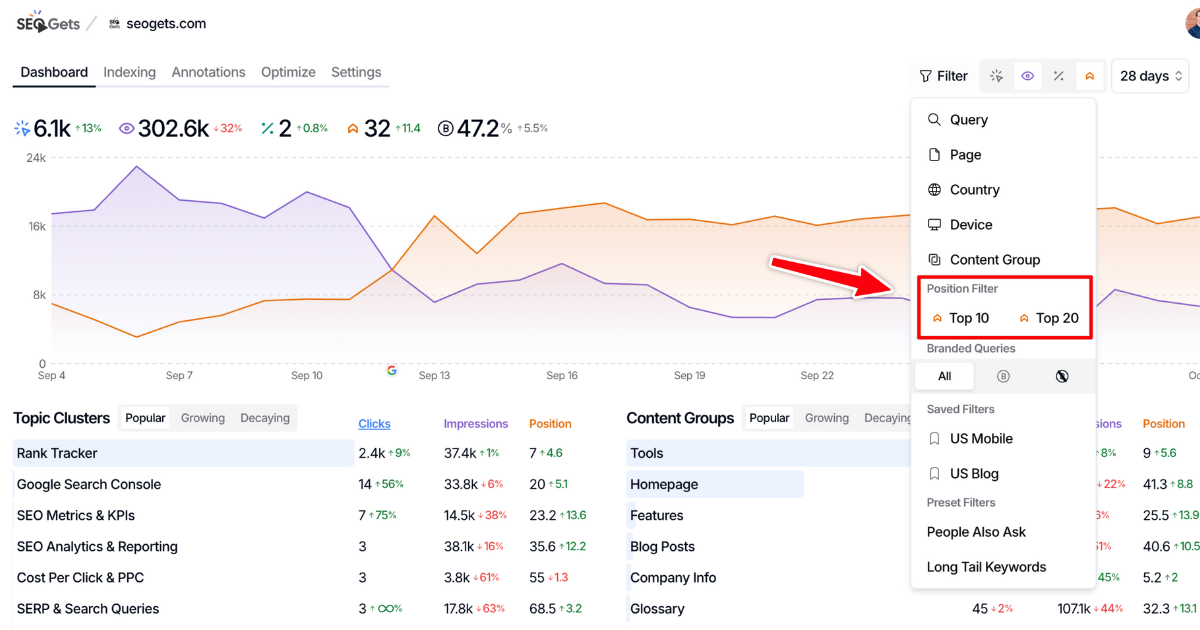Image resolution: width=1200 pixels, height=630 pixels.
Task: Toggle the impressions eye icon near Filter
Action: (x=1027, y=75)
